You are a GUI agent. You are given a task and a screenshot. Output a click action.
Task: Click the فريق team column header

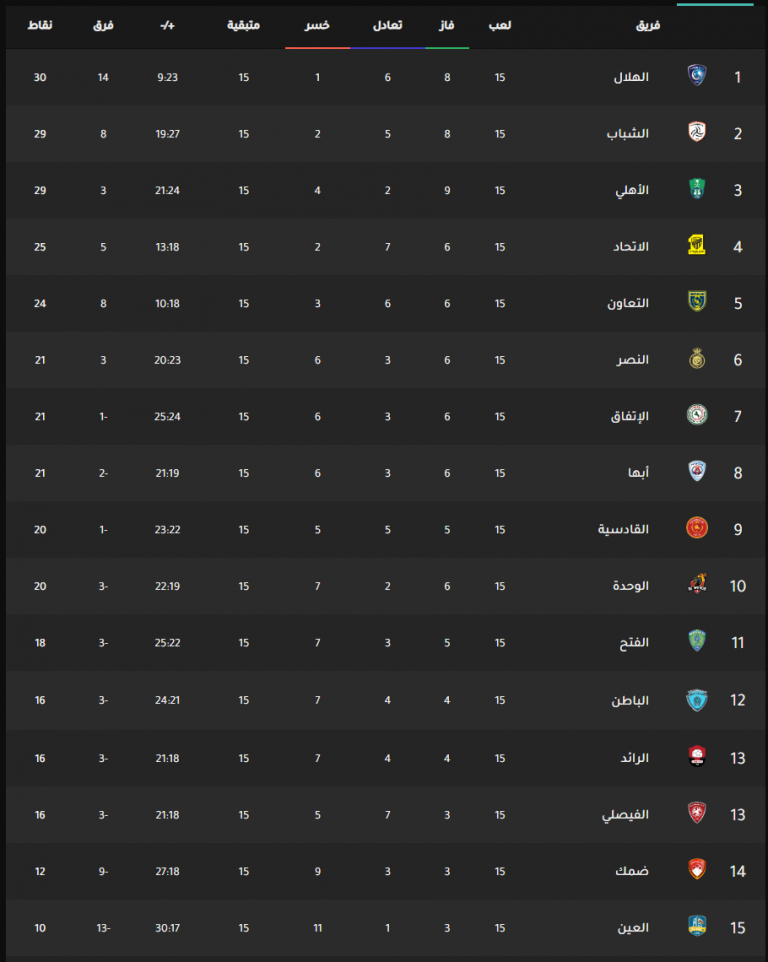tap(648, 25)
